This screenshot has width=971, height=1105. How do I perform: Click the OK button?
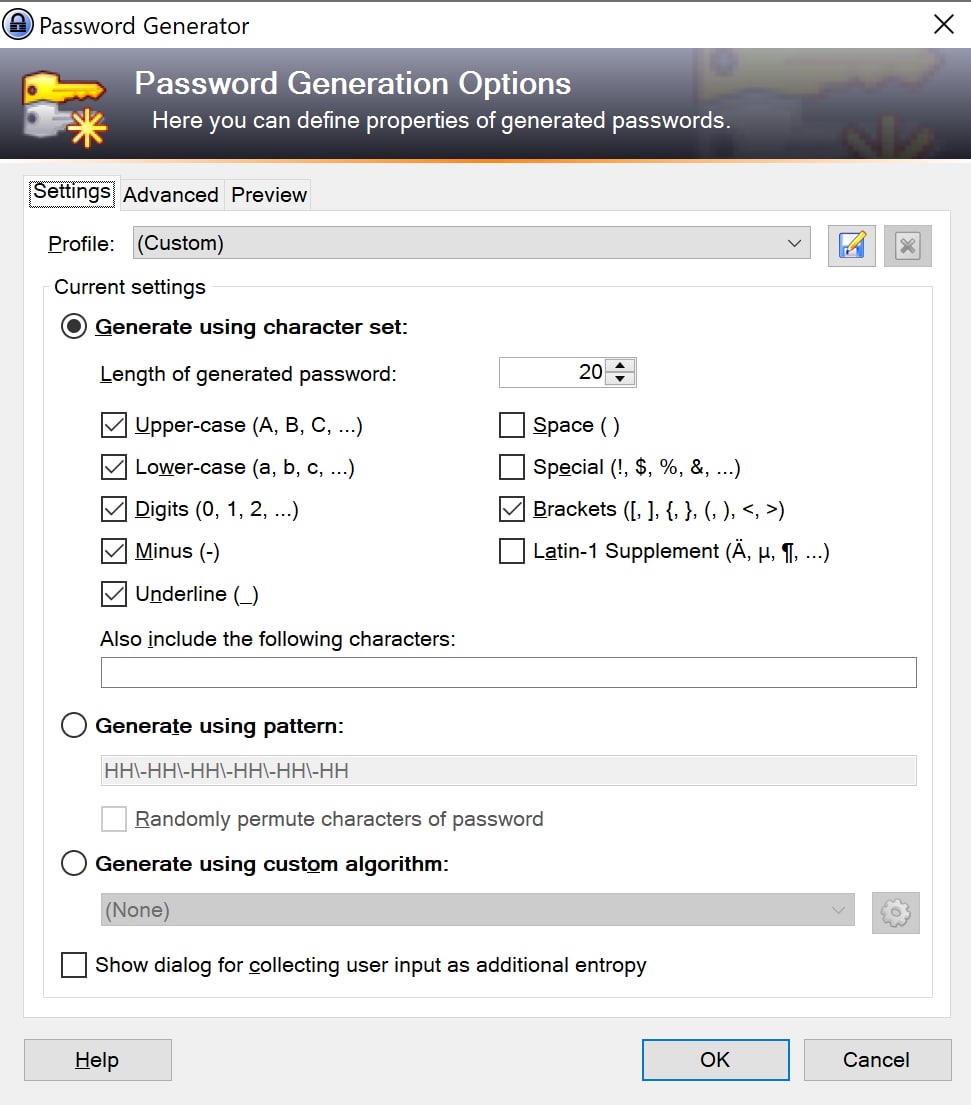(x=715, y=1059)
